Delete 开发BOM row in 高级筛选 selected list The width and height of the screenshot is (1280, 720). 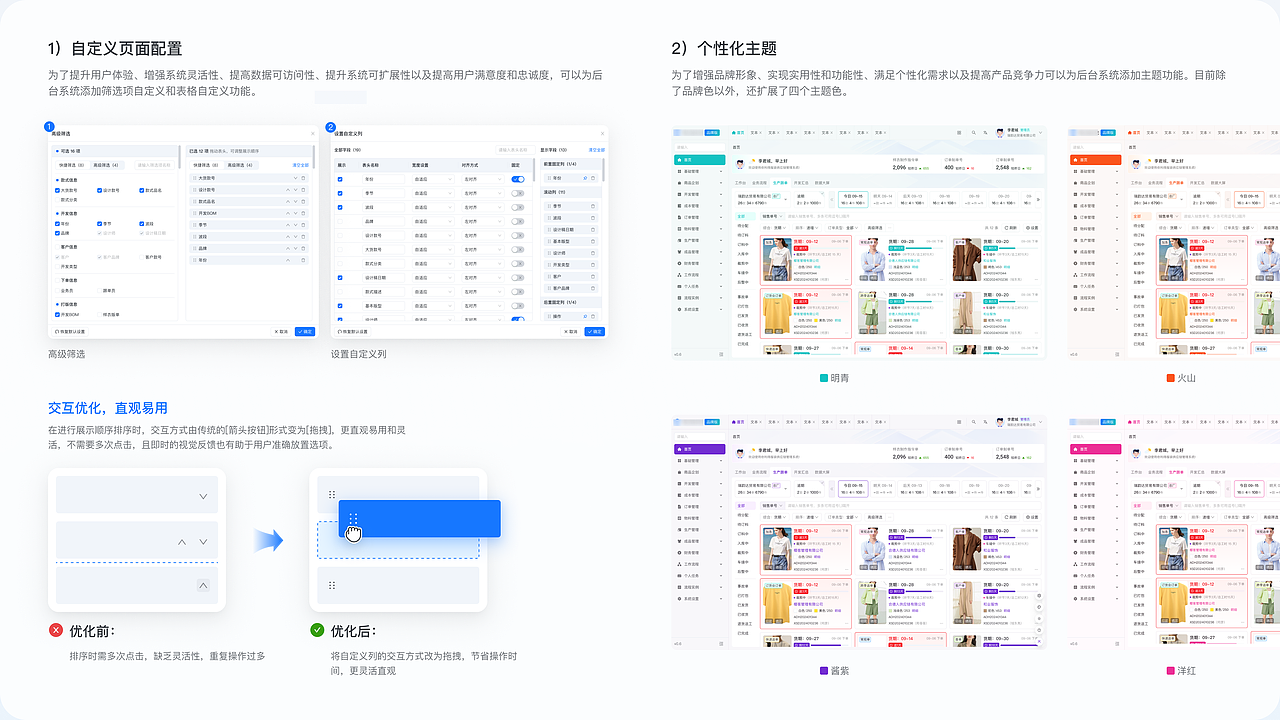303,213
